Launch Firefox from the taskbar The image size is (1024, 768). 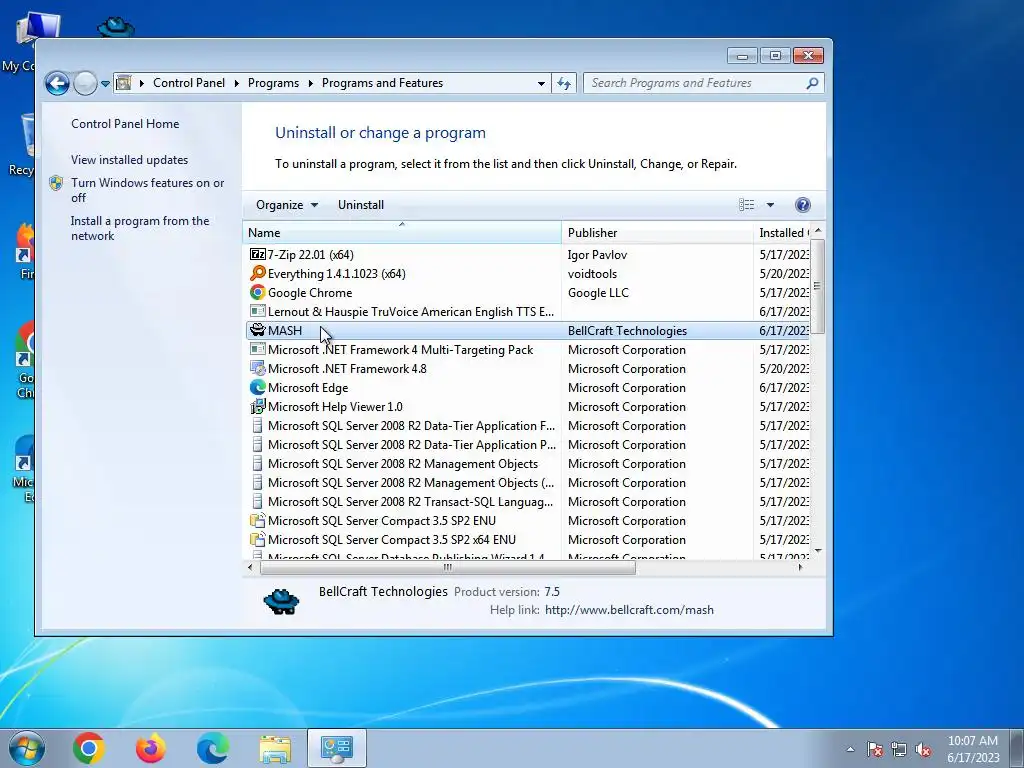coord(151,748)
